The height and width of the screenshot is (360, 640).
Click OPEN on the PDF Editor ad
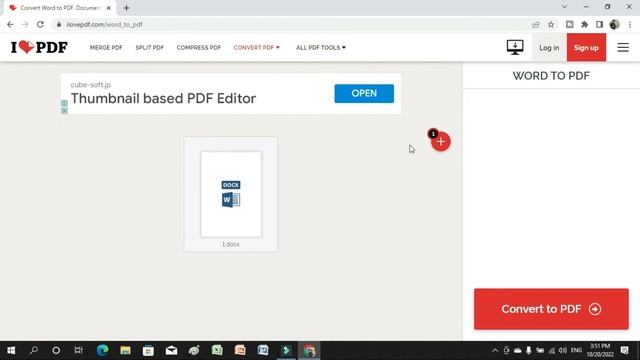coord(364,93)
